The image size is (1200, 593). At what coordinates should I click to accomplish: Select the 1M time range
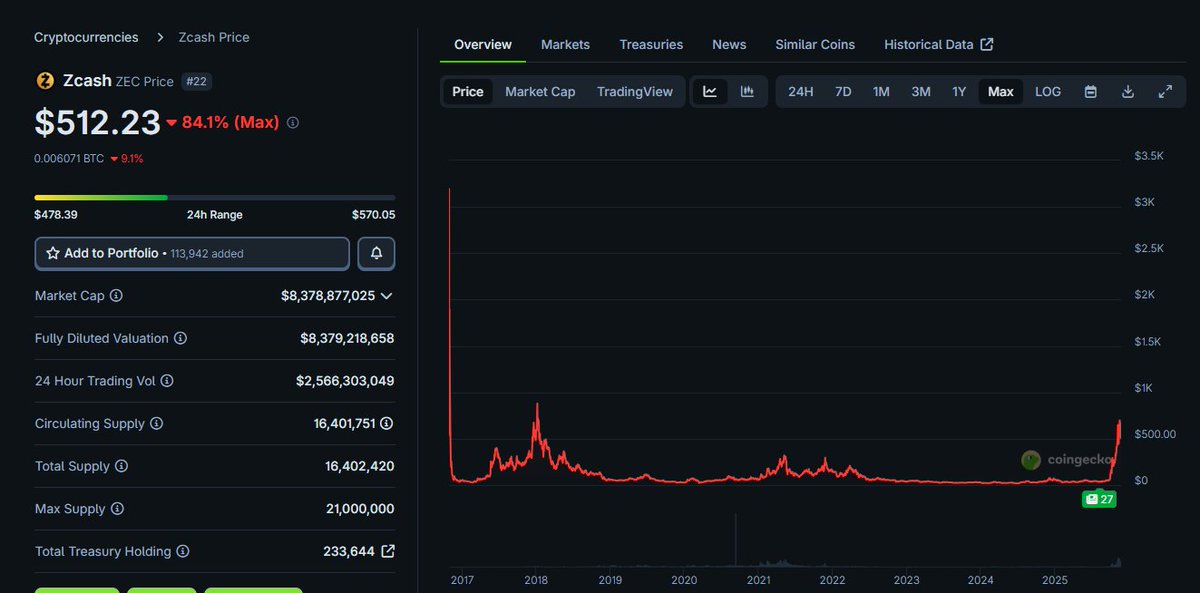881,91
